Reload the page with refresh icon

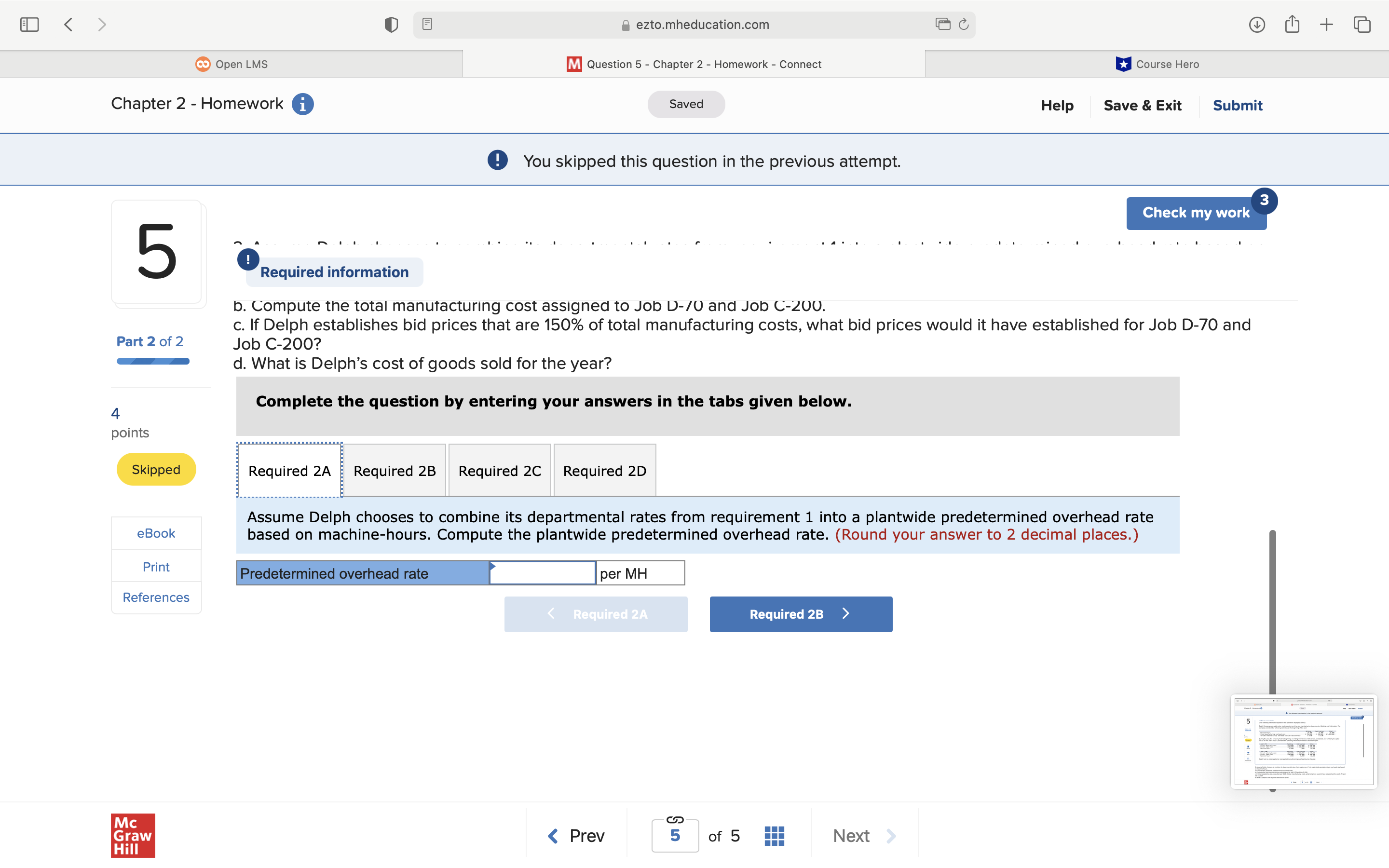964,24
